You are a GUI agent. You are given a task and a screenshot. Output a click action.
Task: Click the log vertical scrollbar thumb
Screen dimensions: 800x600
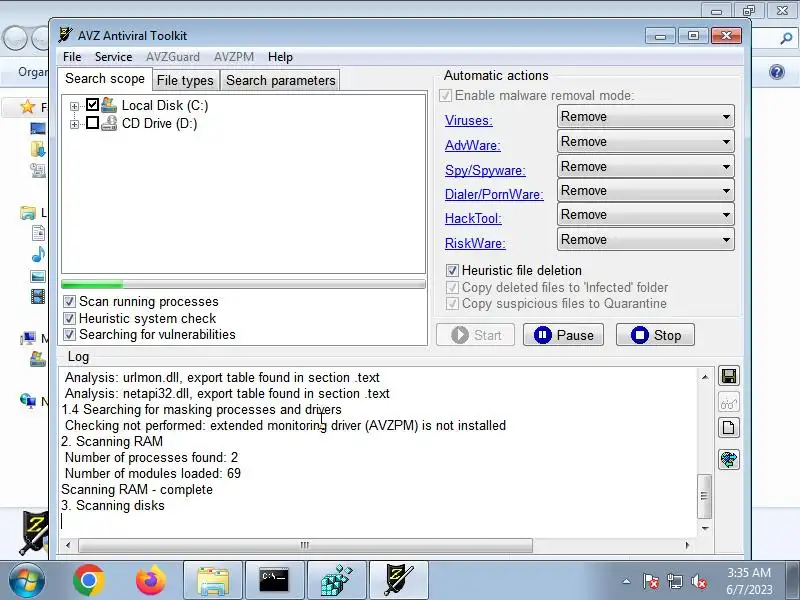tap(705, 496)
